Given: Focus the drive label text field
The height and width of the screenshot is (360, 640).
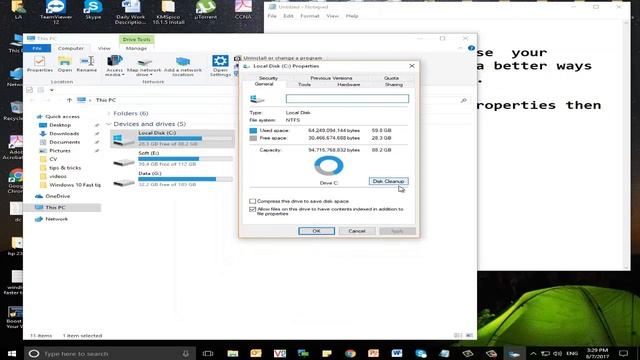Looking at the screenshot, I should click(x=347, y=98).
